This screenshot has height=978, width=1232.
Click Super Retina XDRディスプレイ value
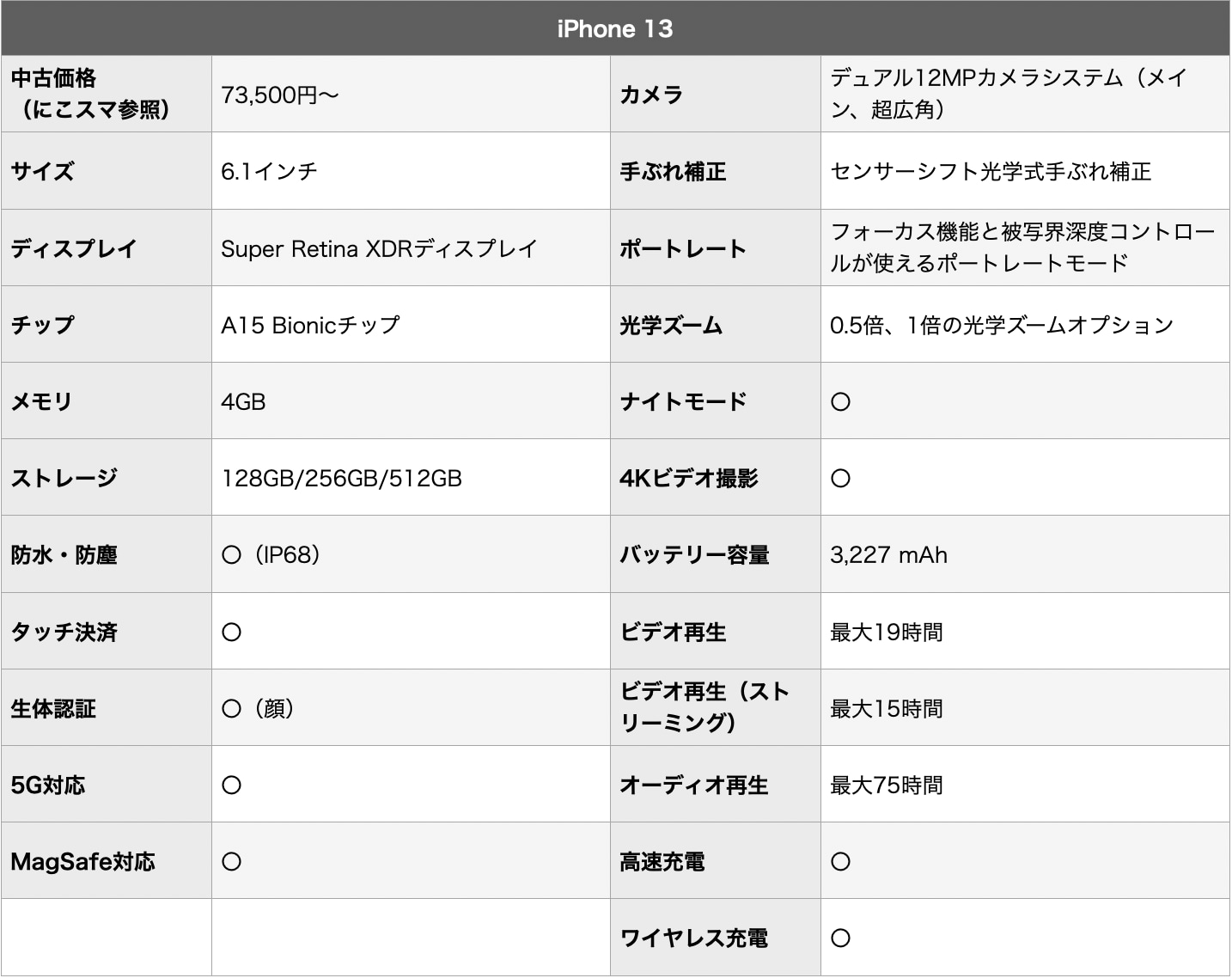(379, 248)
